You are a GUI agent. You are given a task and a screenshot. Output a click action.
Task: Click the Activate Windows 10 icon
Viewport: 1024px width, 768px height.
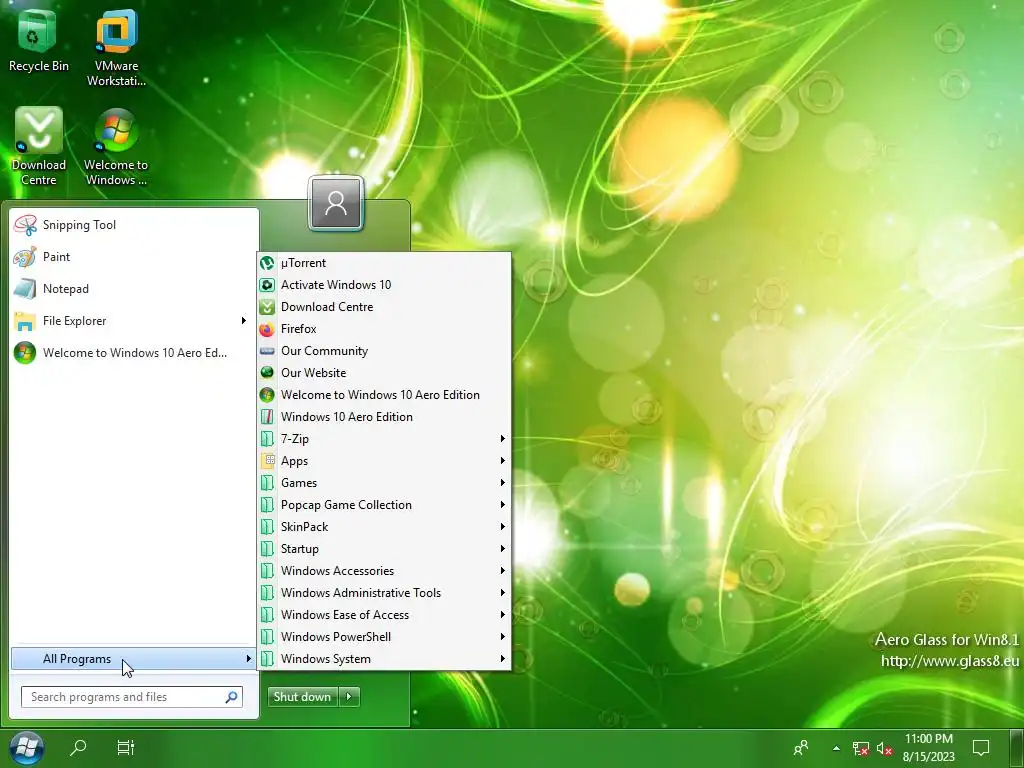tap(266, 285)
